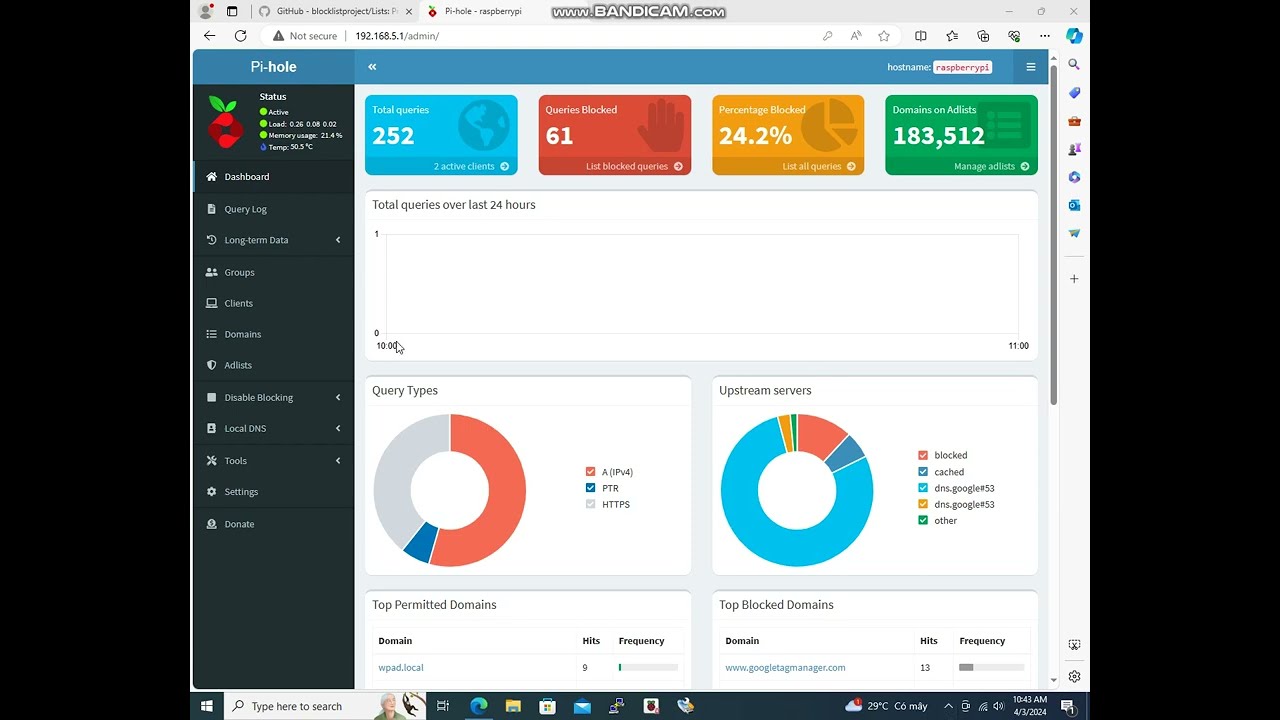Screen dimensions: 1280x720
Task: Expand the Disable Blocking submenu
Action: 273,397
